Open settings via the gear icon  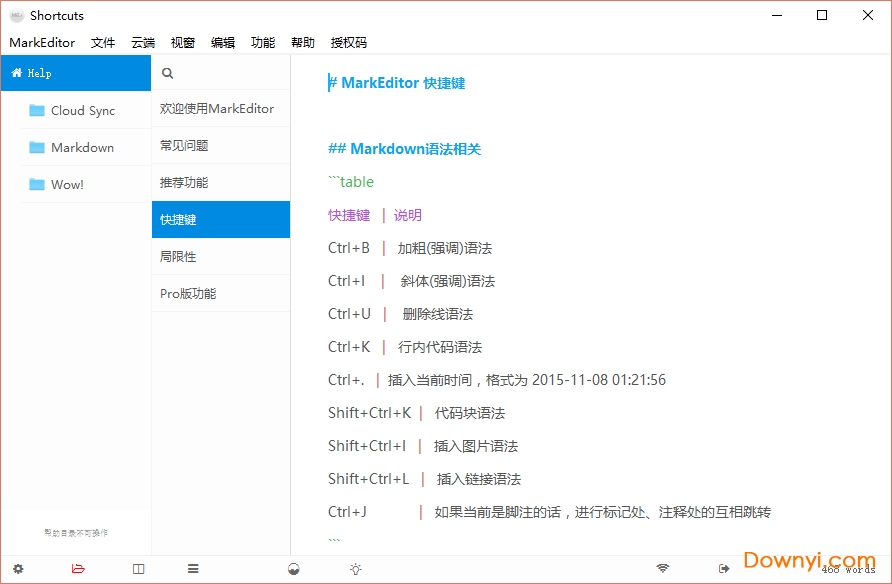[18, 569]
